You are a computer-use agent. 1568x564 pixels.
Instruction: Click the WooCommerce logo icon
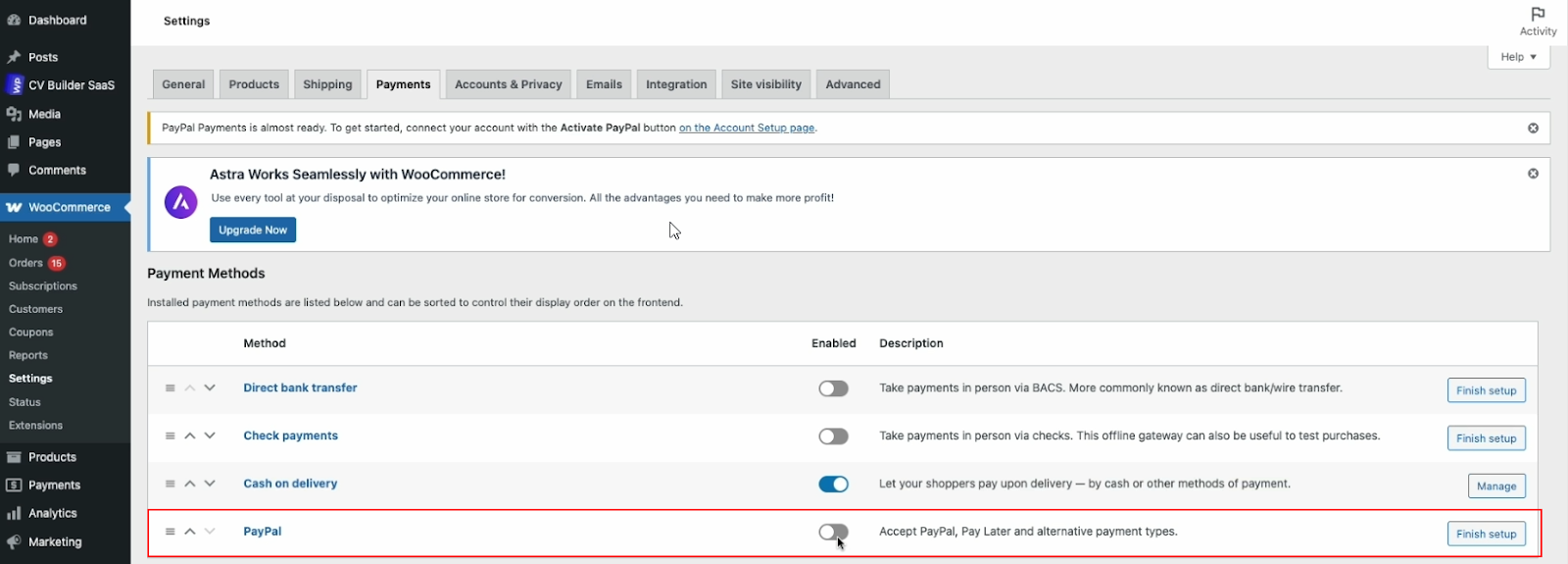coord(14,207)
